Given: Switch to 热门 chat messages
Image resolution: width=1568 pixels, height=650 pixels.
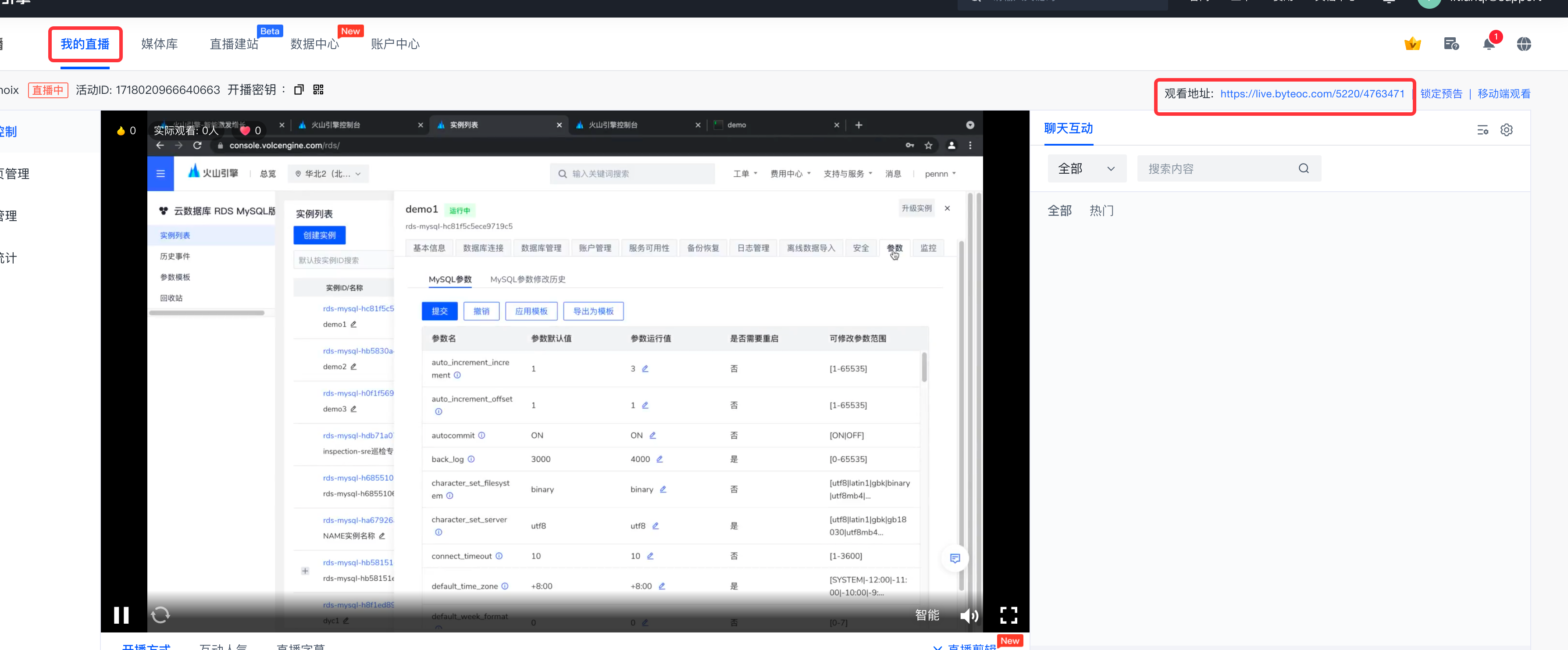Looking at the screenshot, I should (x=1101, y=211).
